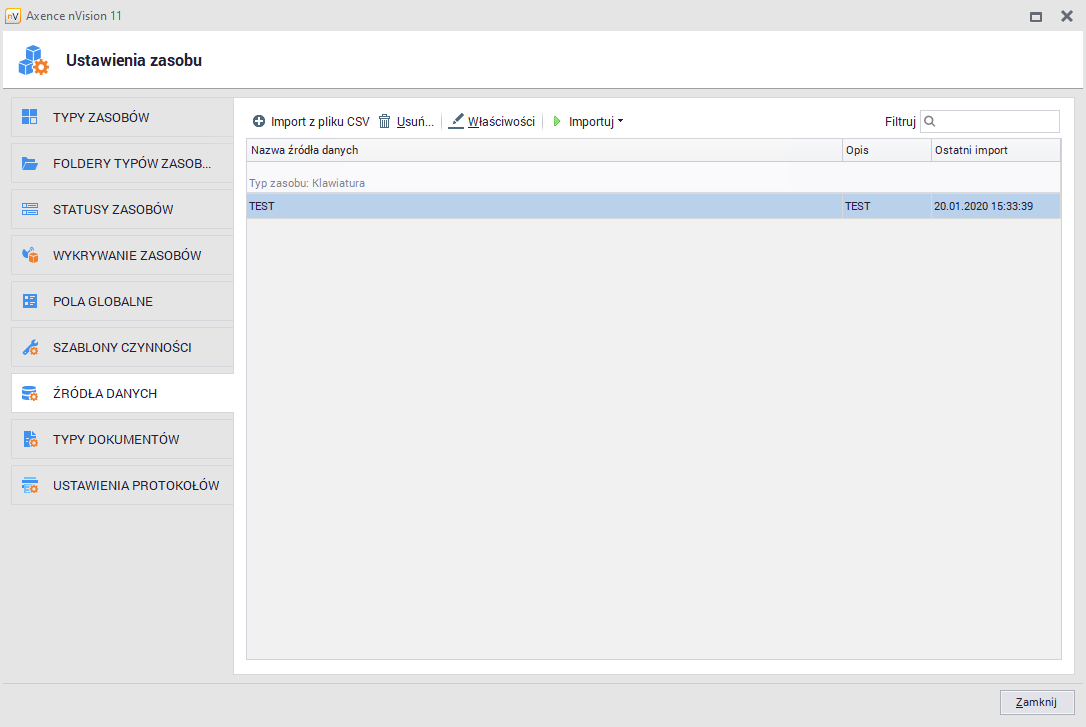1086x727 pixels.
Task: Select the TEST data source row
Action: [x=544, y=206]
